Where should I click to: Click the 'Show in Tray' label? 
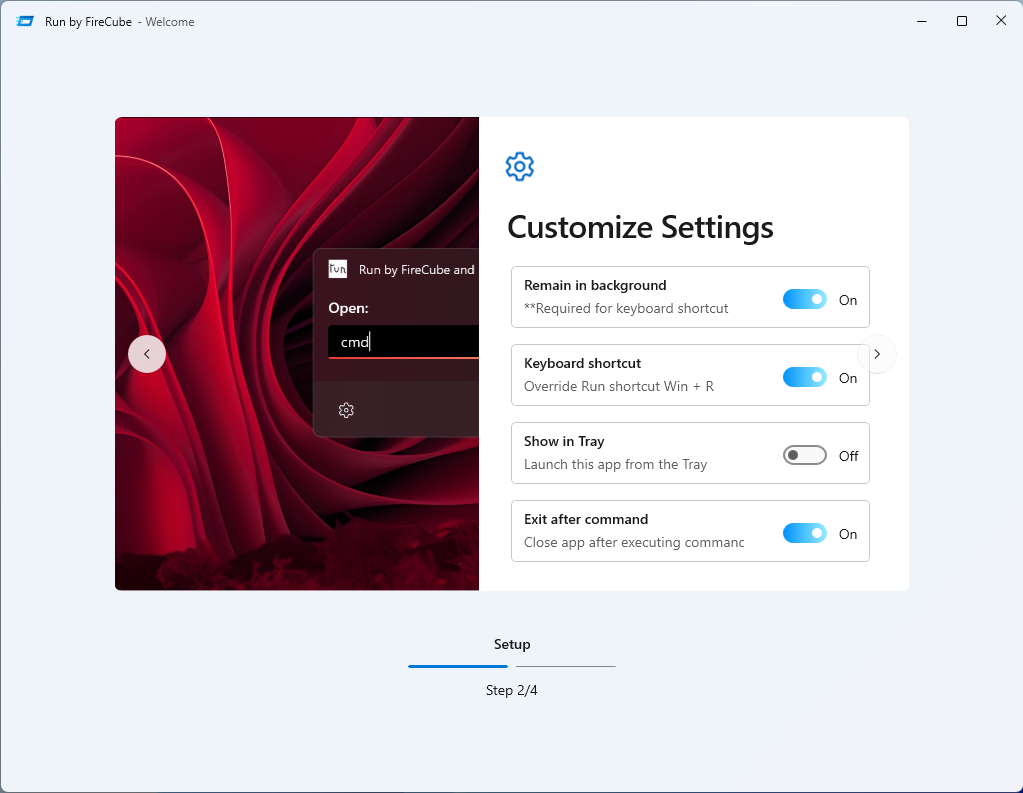pos(564,441)
